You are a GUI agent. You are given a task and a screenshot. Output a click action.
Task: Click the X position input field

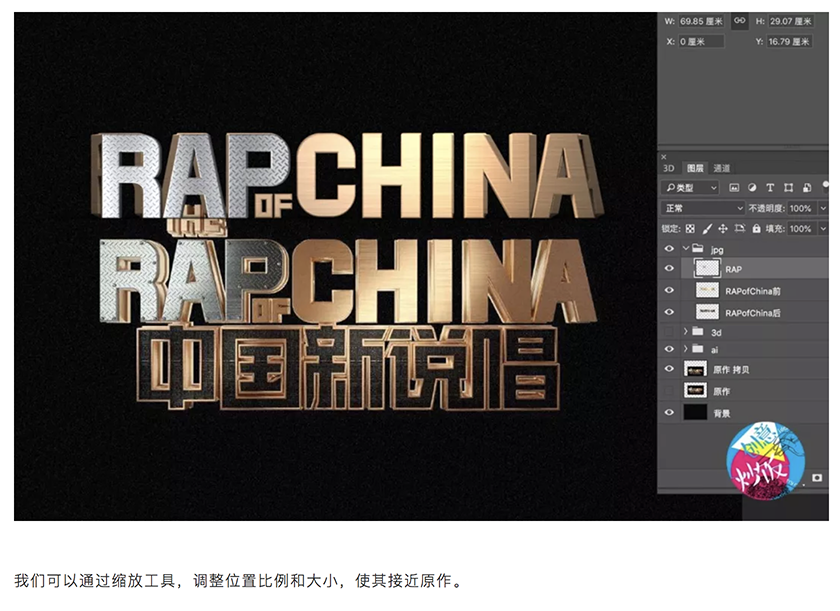701,41
